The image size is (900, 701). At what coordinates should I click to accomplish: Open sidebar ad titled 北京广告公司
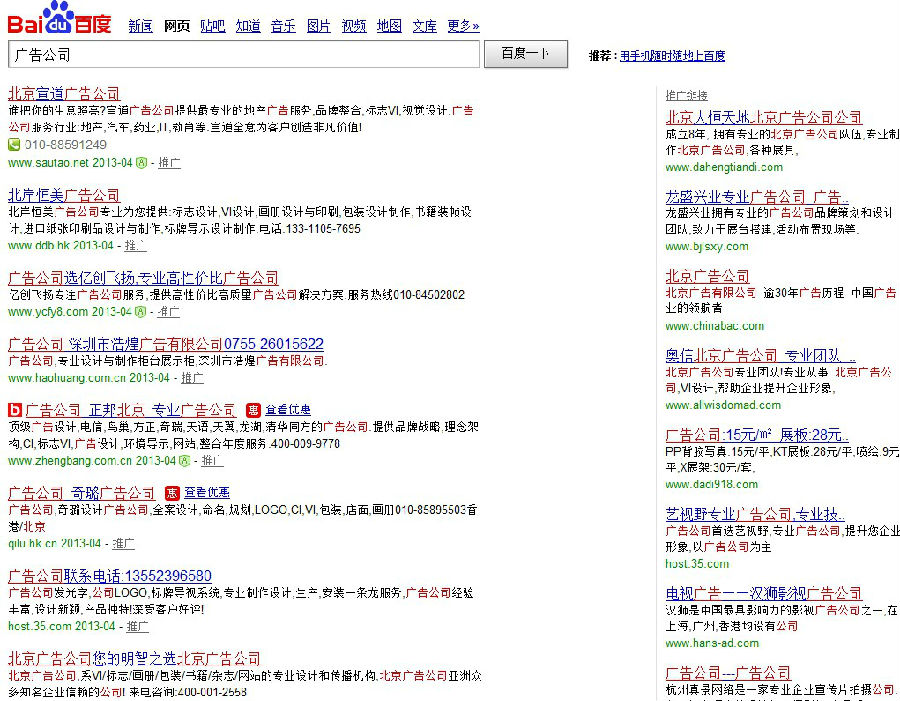pos(708,276)
